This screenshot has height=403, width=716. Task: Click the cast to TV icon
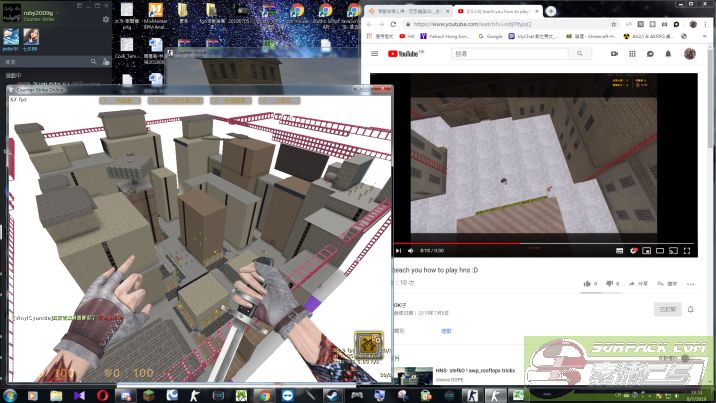[674, 251]
